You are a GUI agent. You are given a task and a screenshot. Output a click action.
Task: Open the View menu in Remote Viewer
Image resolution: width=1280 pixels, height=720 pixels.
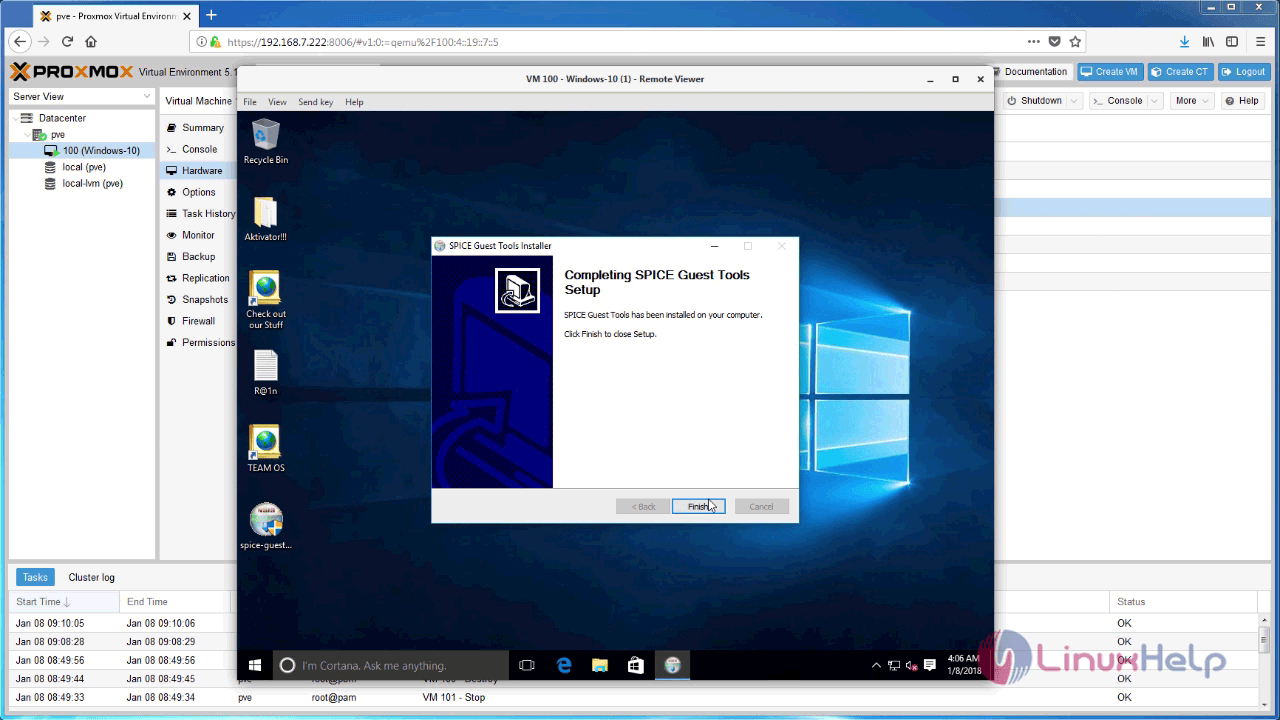277,102
